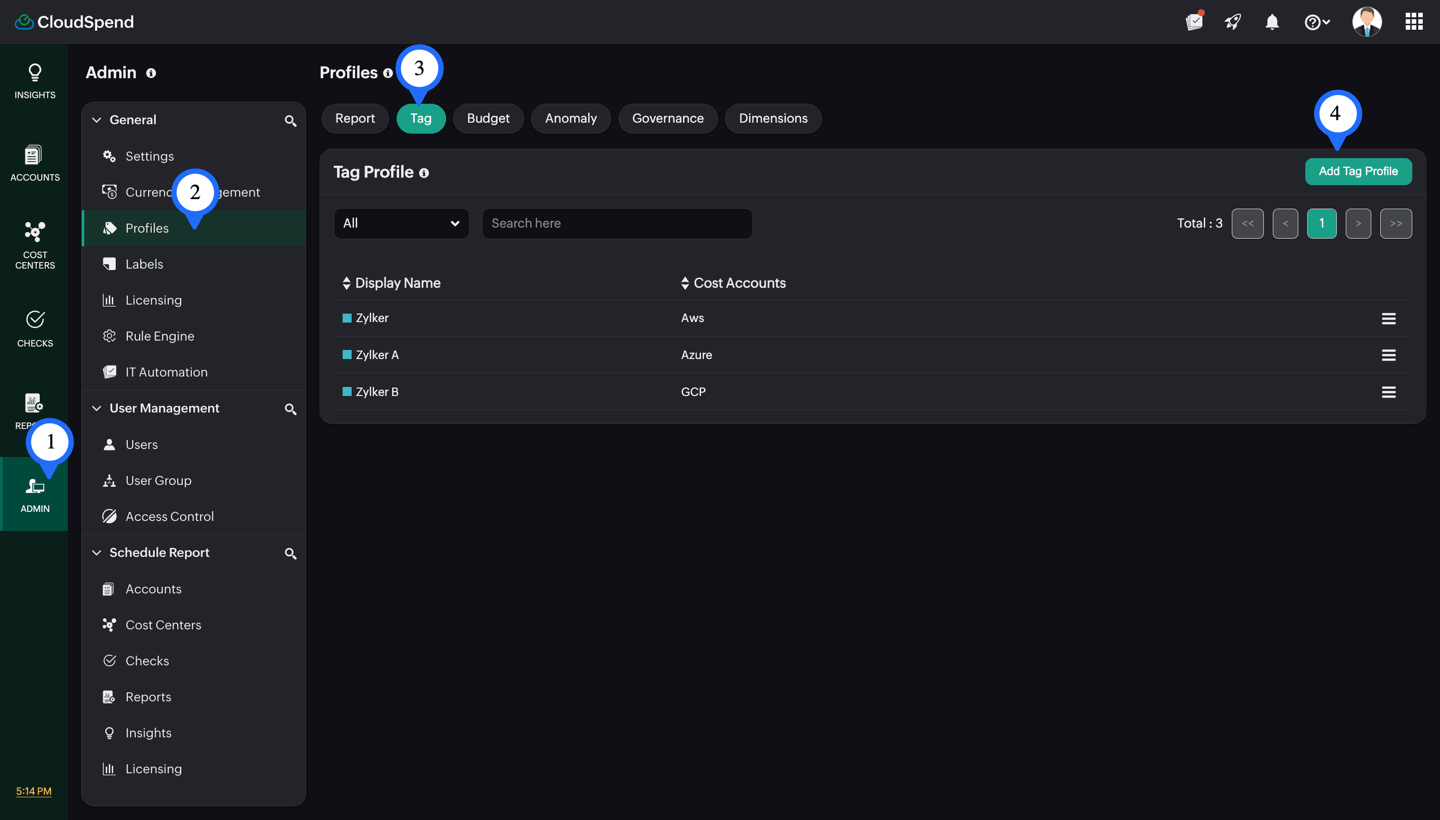This screenshot has width=1440, height=820.
Task: Click the info icon beside Tag Profile
Action: click(x=424, y=173)
